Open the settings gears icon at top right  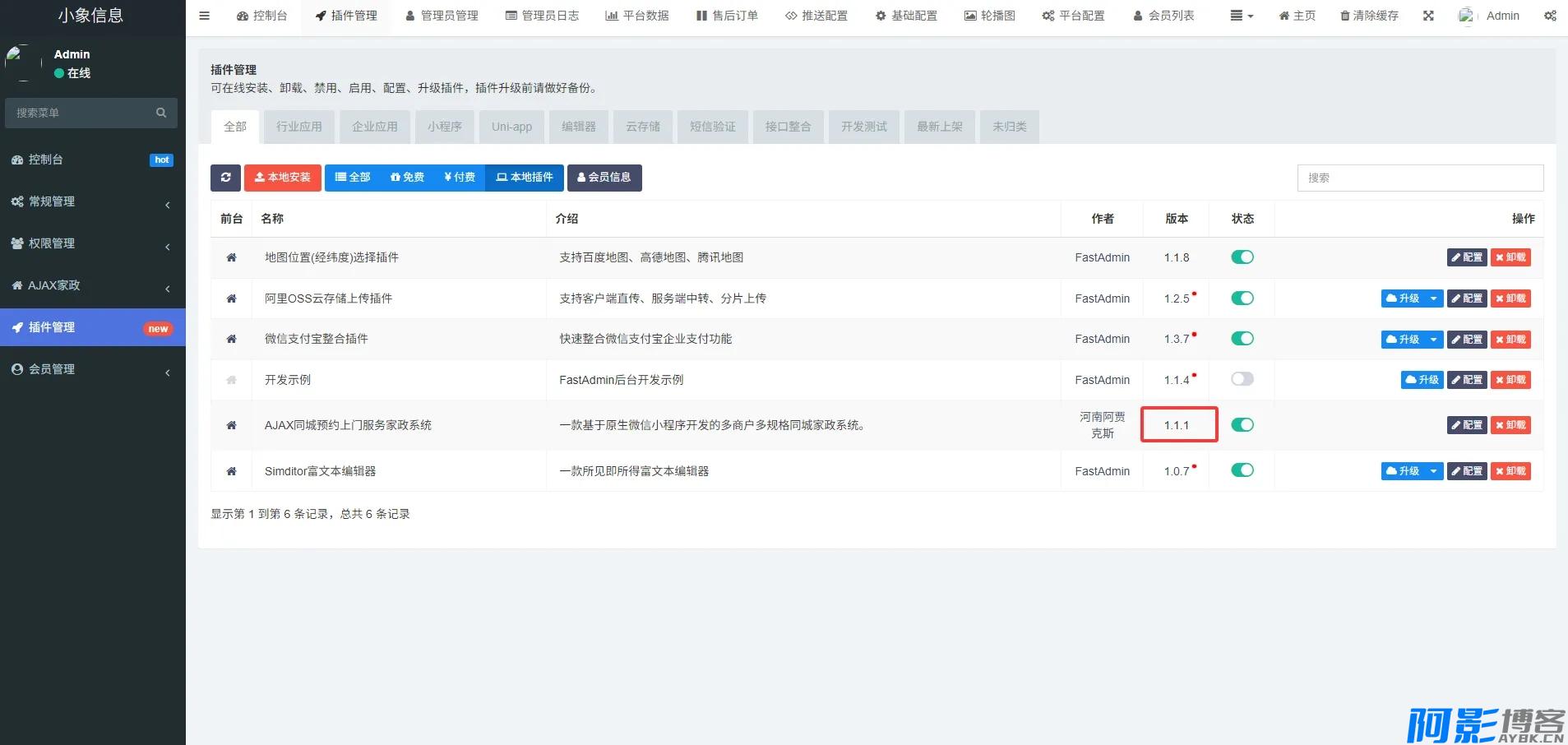[1550, 16]
